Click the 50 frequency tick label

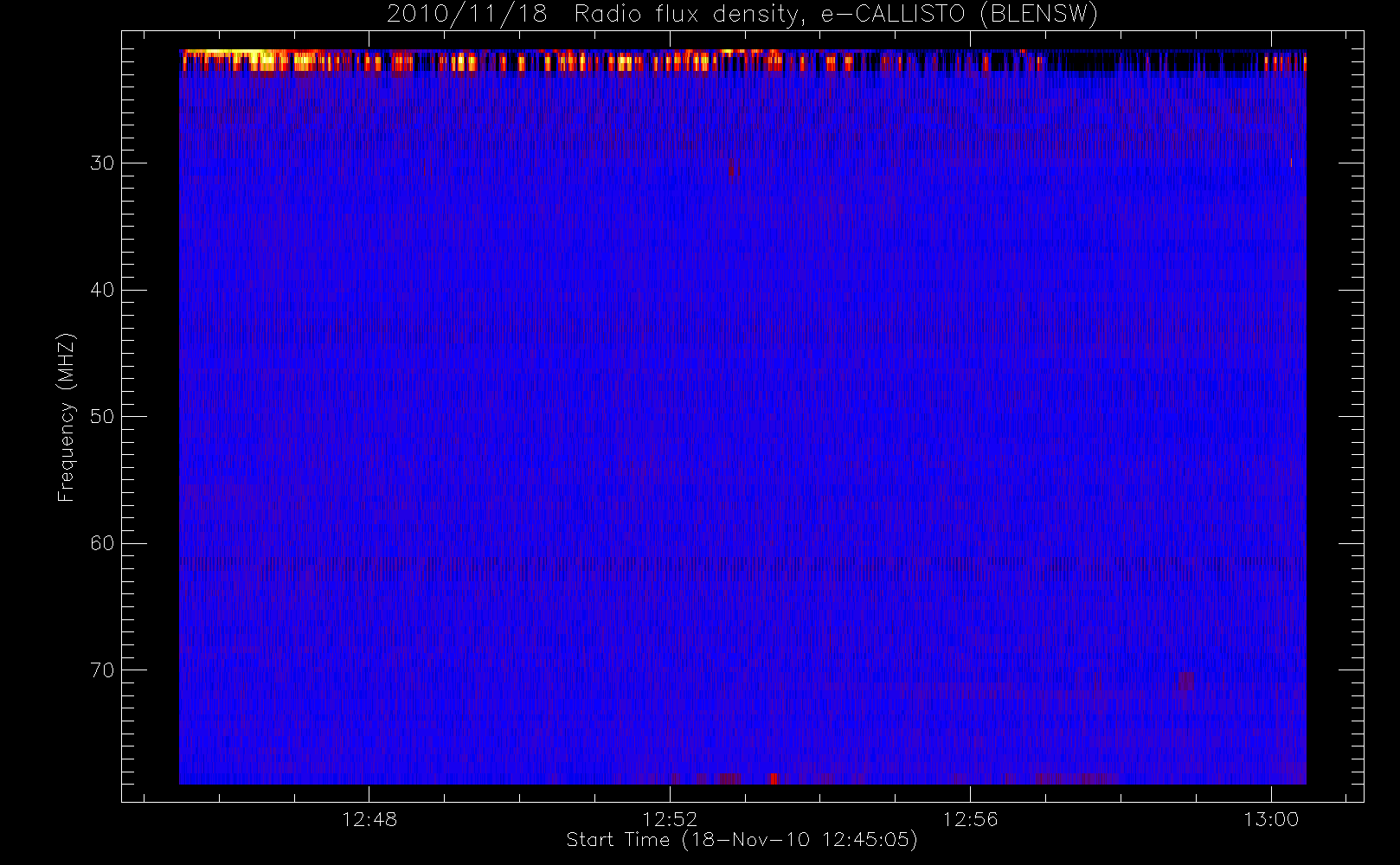[102, 416]
